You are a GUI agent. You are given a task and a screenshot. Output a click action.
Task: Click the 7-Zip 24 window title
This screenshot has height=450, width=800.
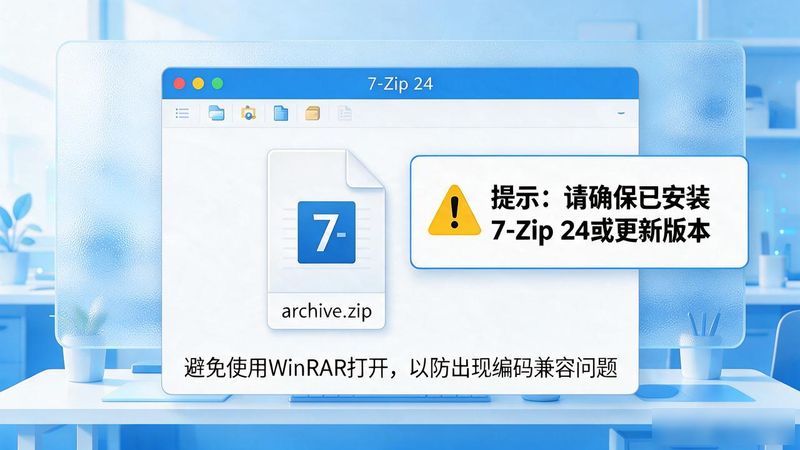[401, 84]
